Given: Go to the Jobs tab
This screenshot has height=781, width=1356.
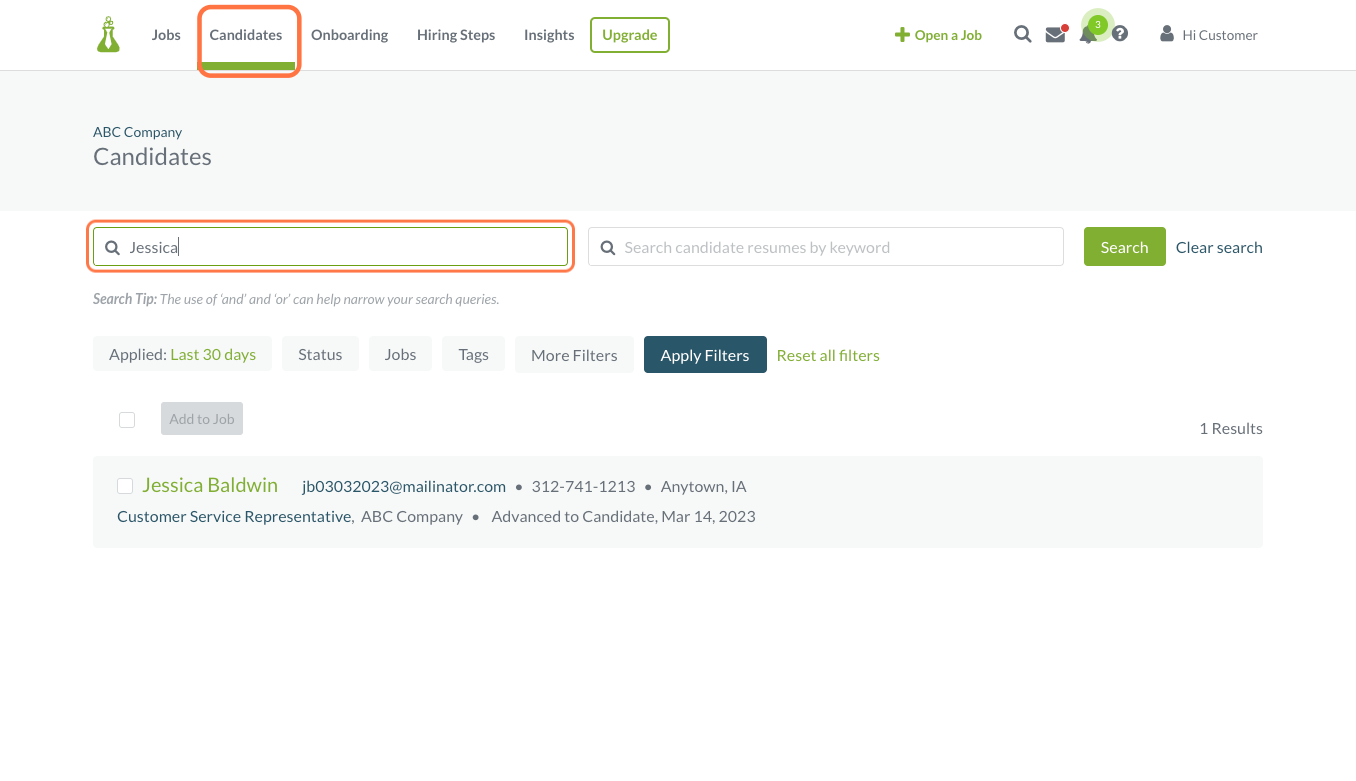Looking at the screenshot, I should [x=166, y=35].
